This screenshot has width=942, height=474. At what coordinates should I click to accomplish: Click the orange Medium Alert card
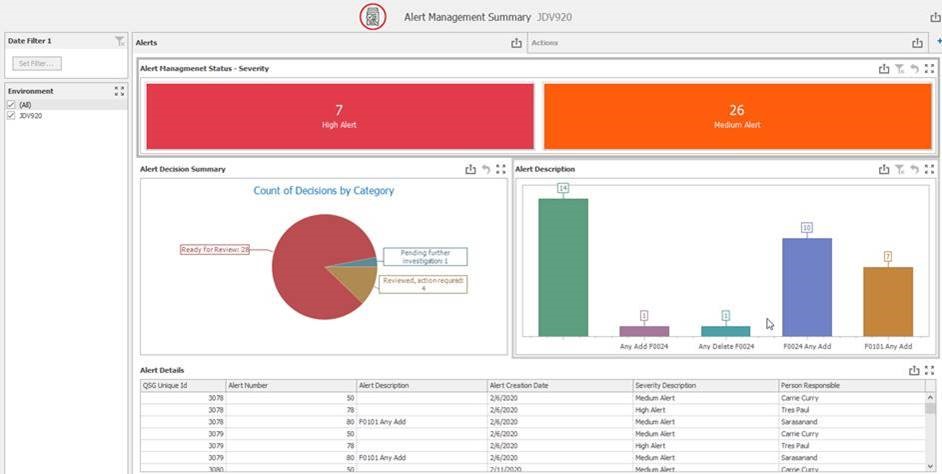736,116
